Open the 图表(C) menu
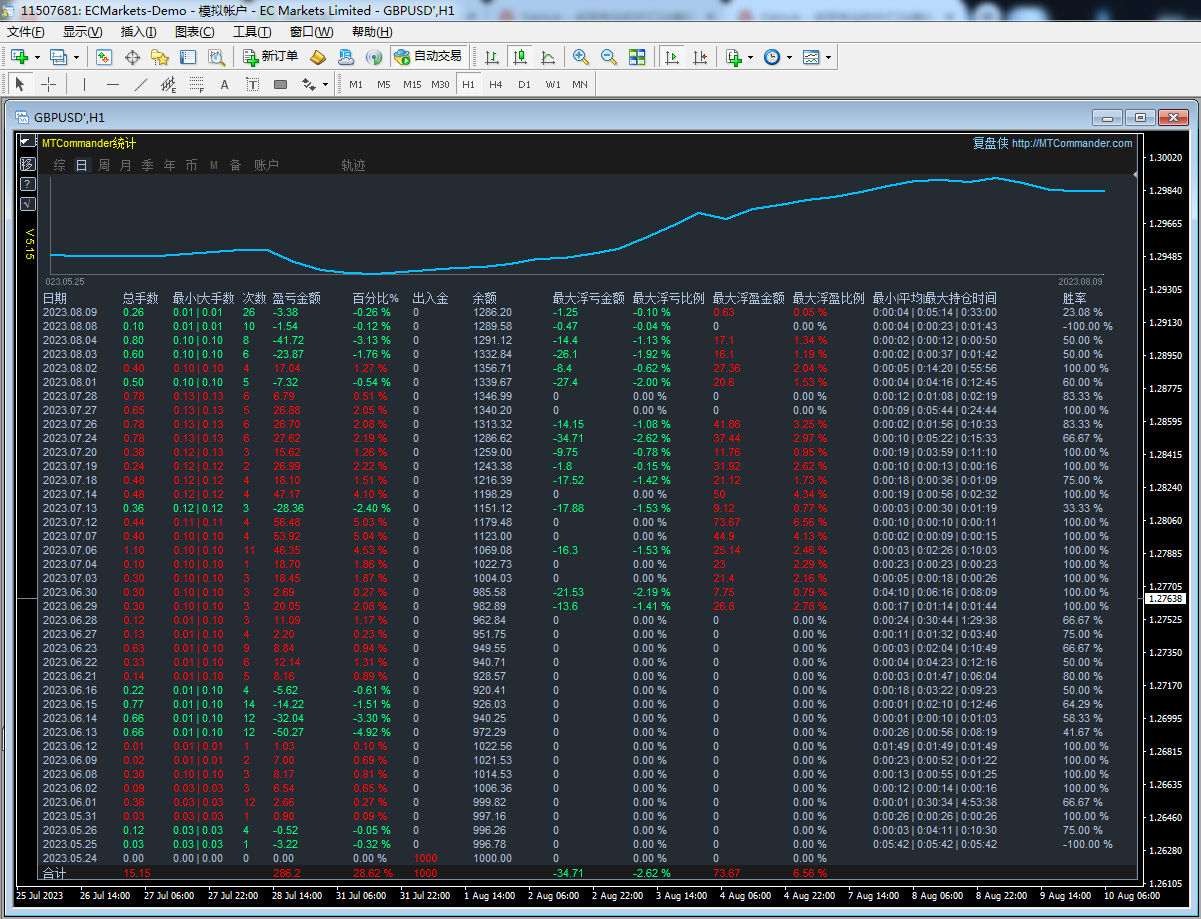The width and height of the screenshot is (1201, 919). point(194,32)
